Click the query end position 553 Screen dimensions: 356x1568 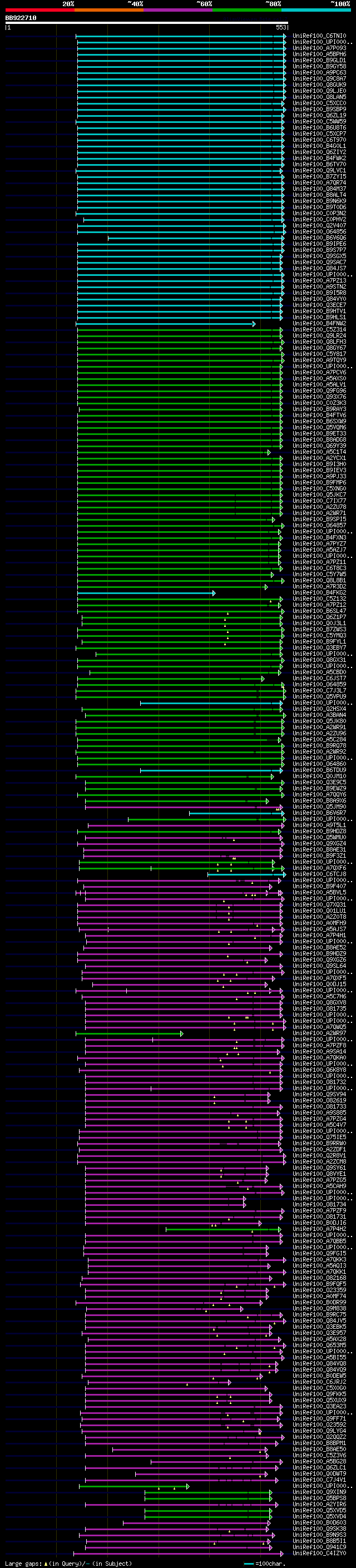[x=280, y=28]
